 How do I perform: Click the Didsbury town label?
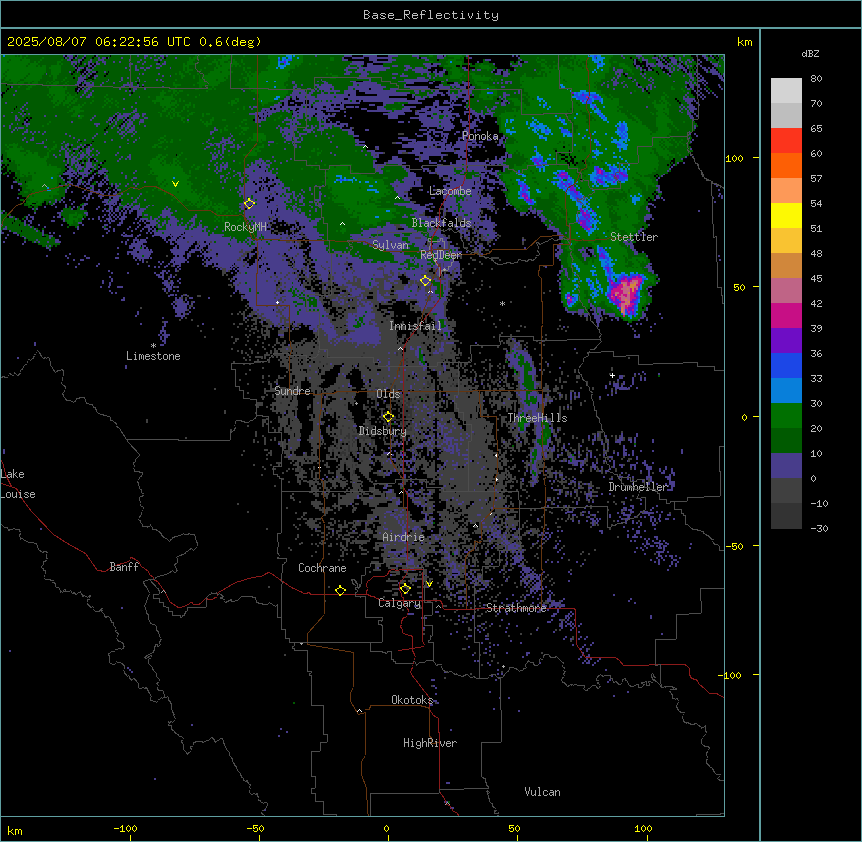click(383, 431)
